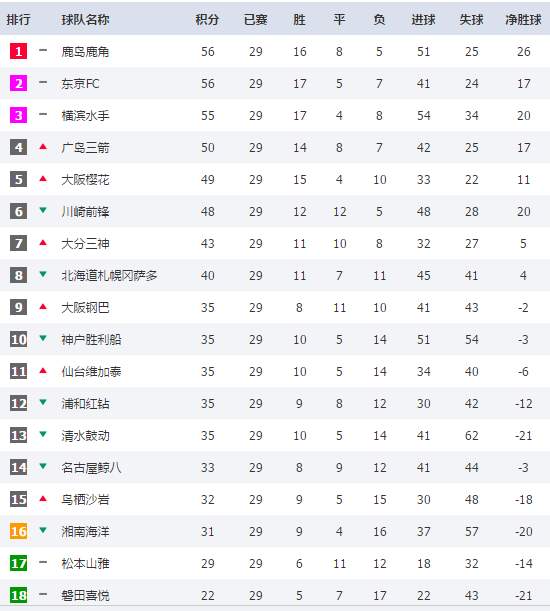Select the 球队名称 column header
Screen dimensions: 550x611
[x=85, y=19]
